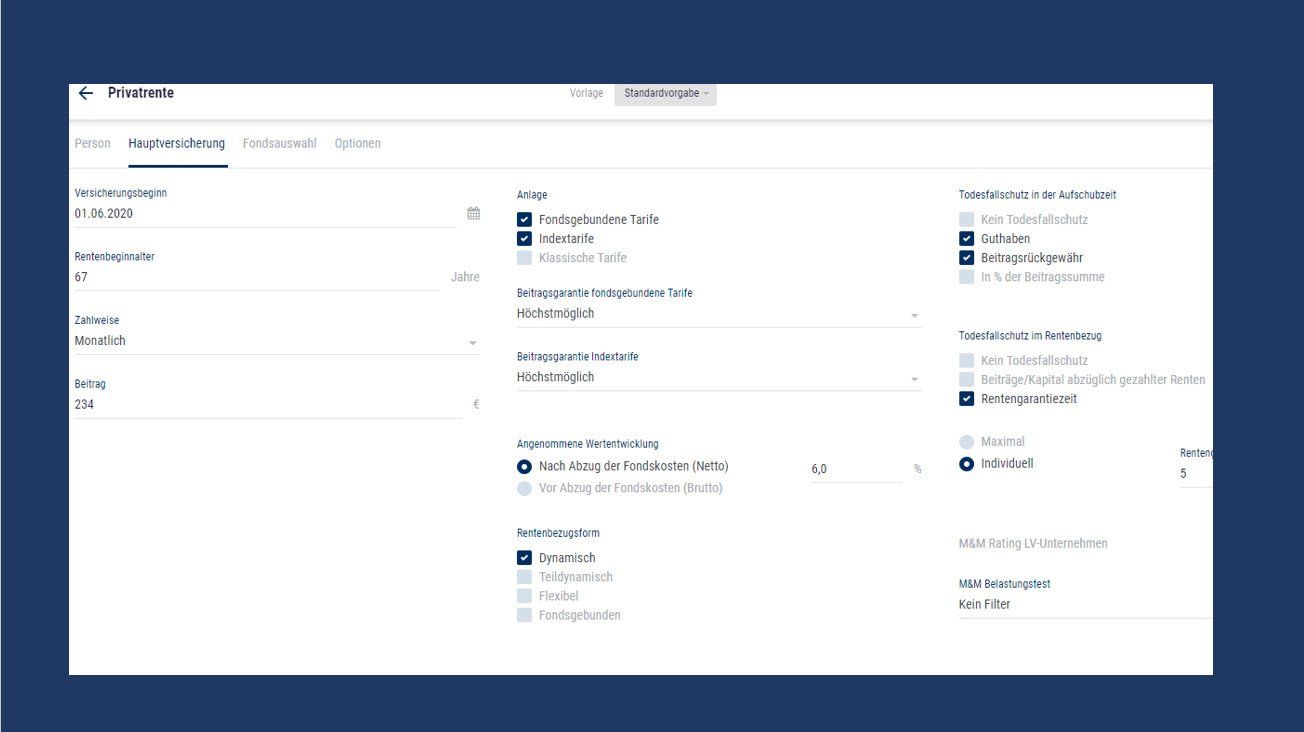Viewport: 1304px width, 732px height.
Task: Open the Beitragsgarantie Indextarife dropdown
Action: coord(913,378)
